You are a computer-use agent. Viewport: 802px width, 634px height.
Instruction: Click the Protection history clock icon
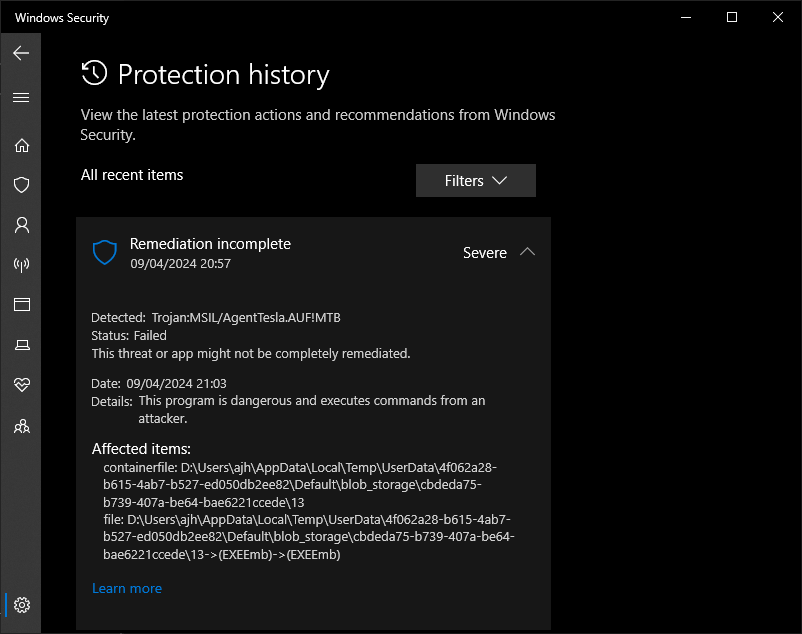coord(94,73)
